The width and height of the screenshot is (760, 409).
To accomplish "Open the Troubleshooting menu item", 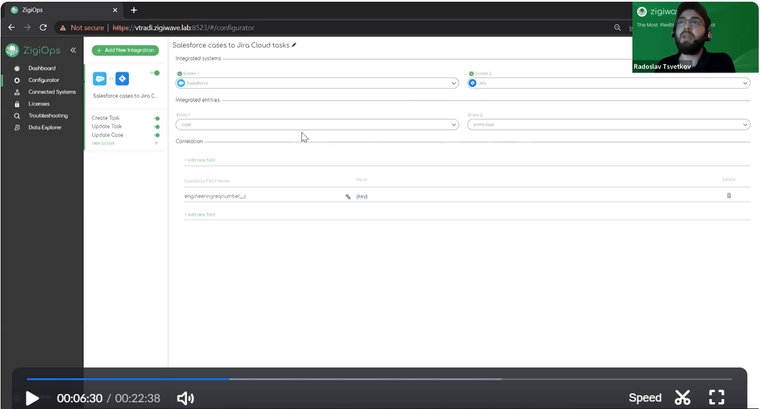I will click(48, 116).
